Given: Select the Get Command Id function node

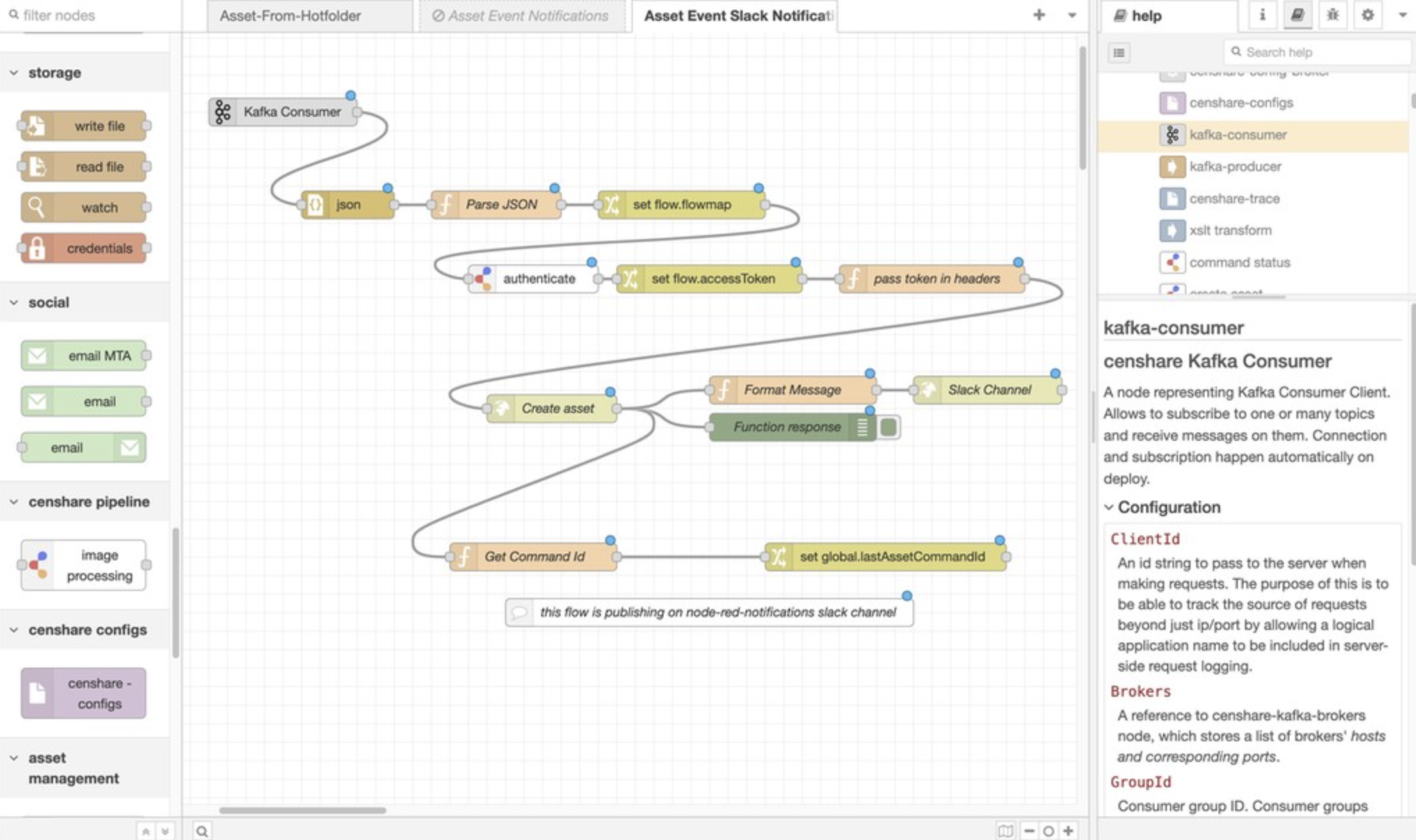Looking at the screenshot, I should click(533, 557).
